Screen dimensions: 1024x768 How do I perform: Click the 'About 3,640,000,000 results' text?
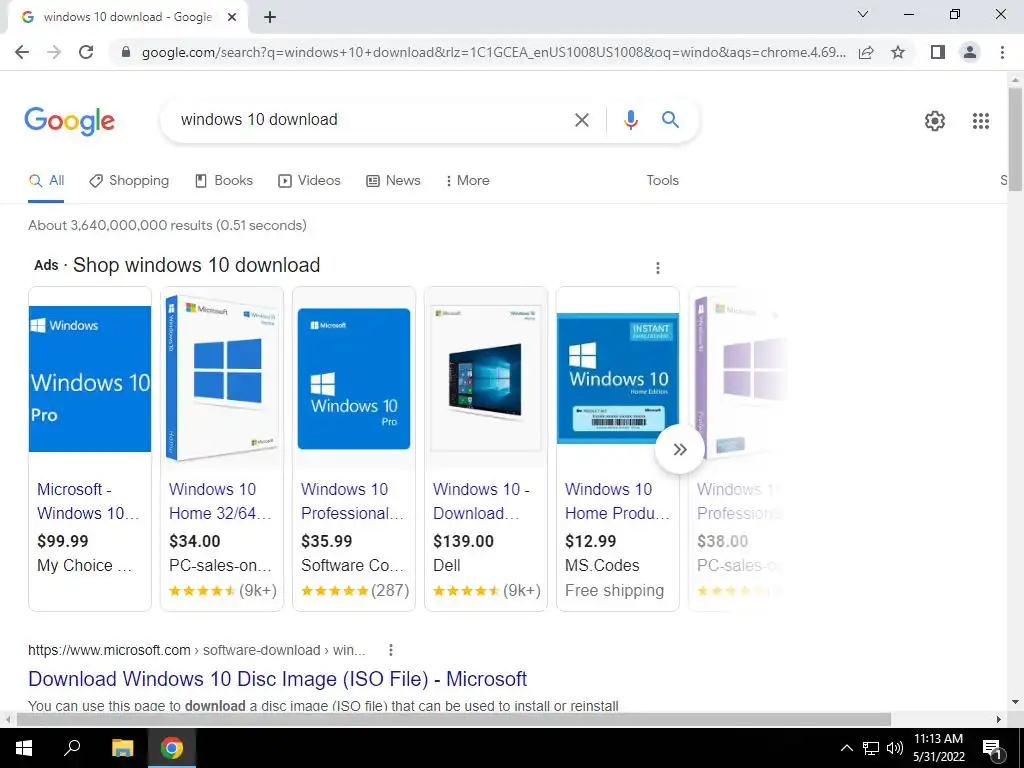coord(167,225)
